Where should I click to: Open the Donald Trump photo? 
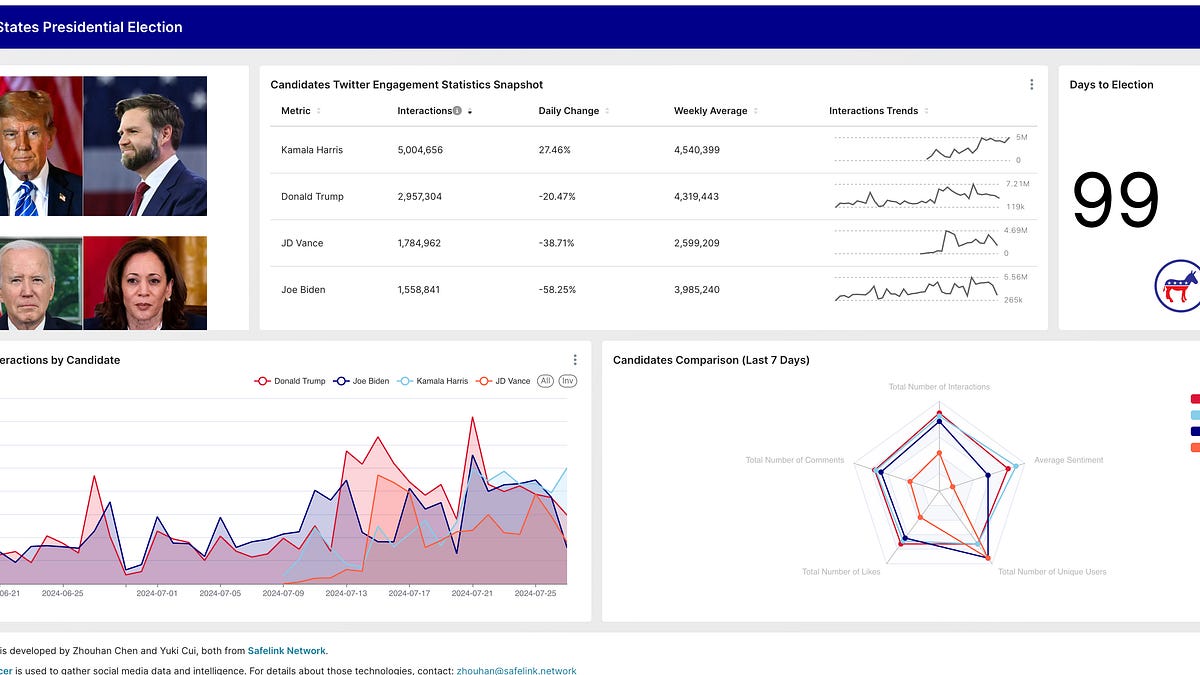click(x=41, y=146)
